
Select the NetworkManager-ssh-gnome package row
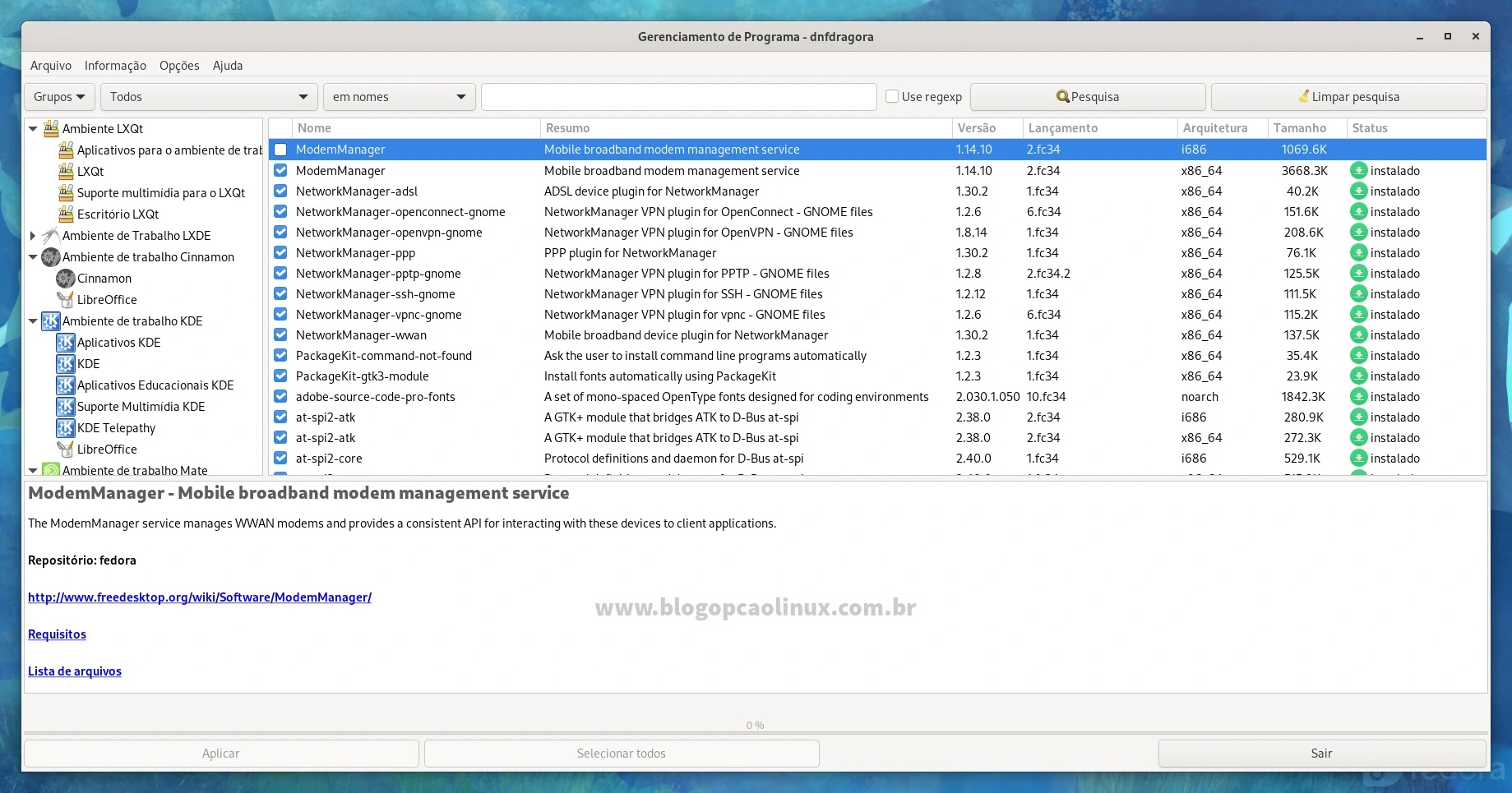coord(877,293)
